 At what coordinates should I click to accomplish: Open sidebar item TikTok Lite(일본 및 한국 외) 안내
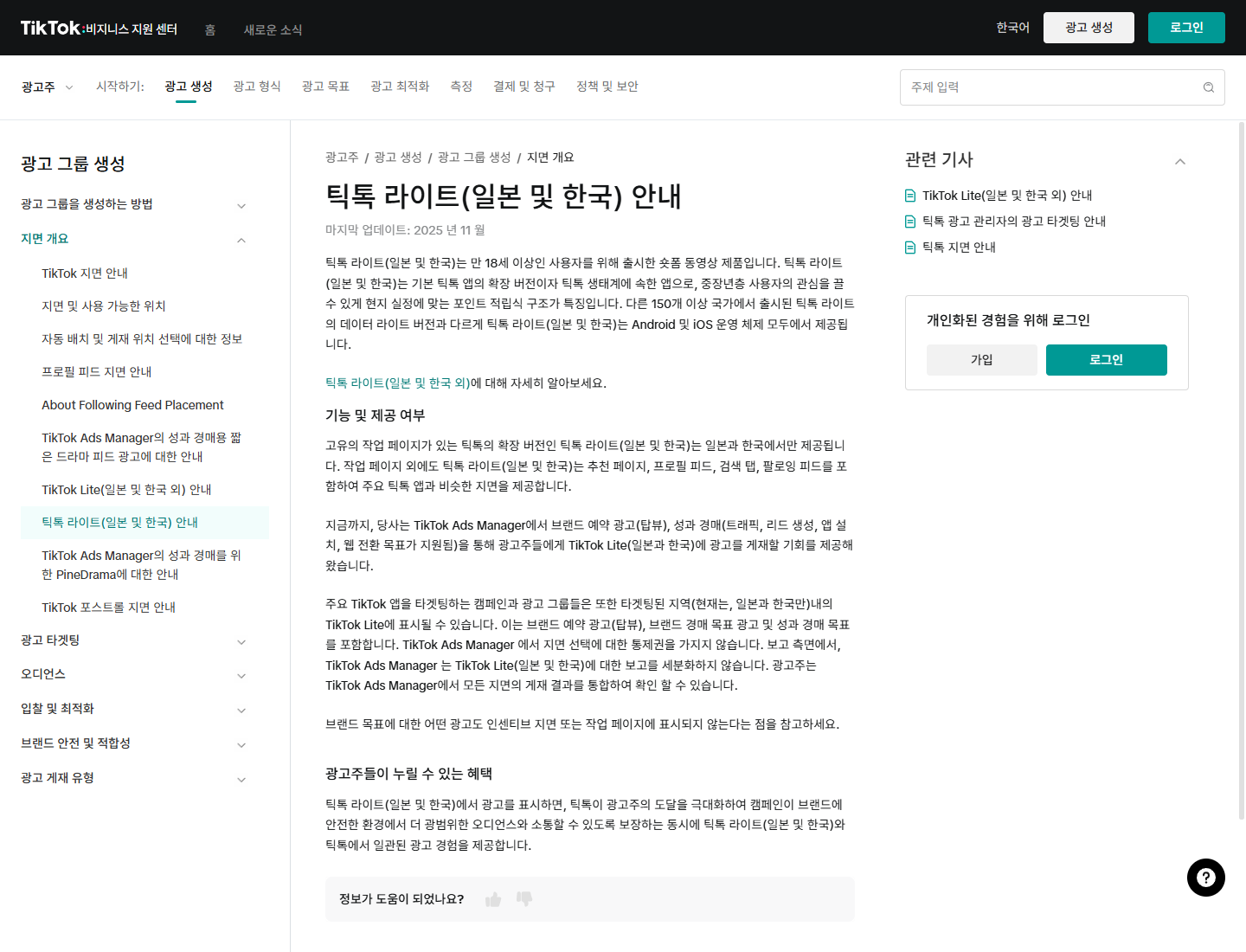coord(126,490)
